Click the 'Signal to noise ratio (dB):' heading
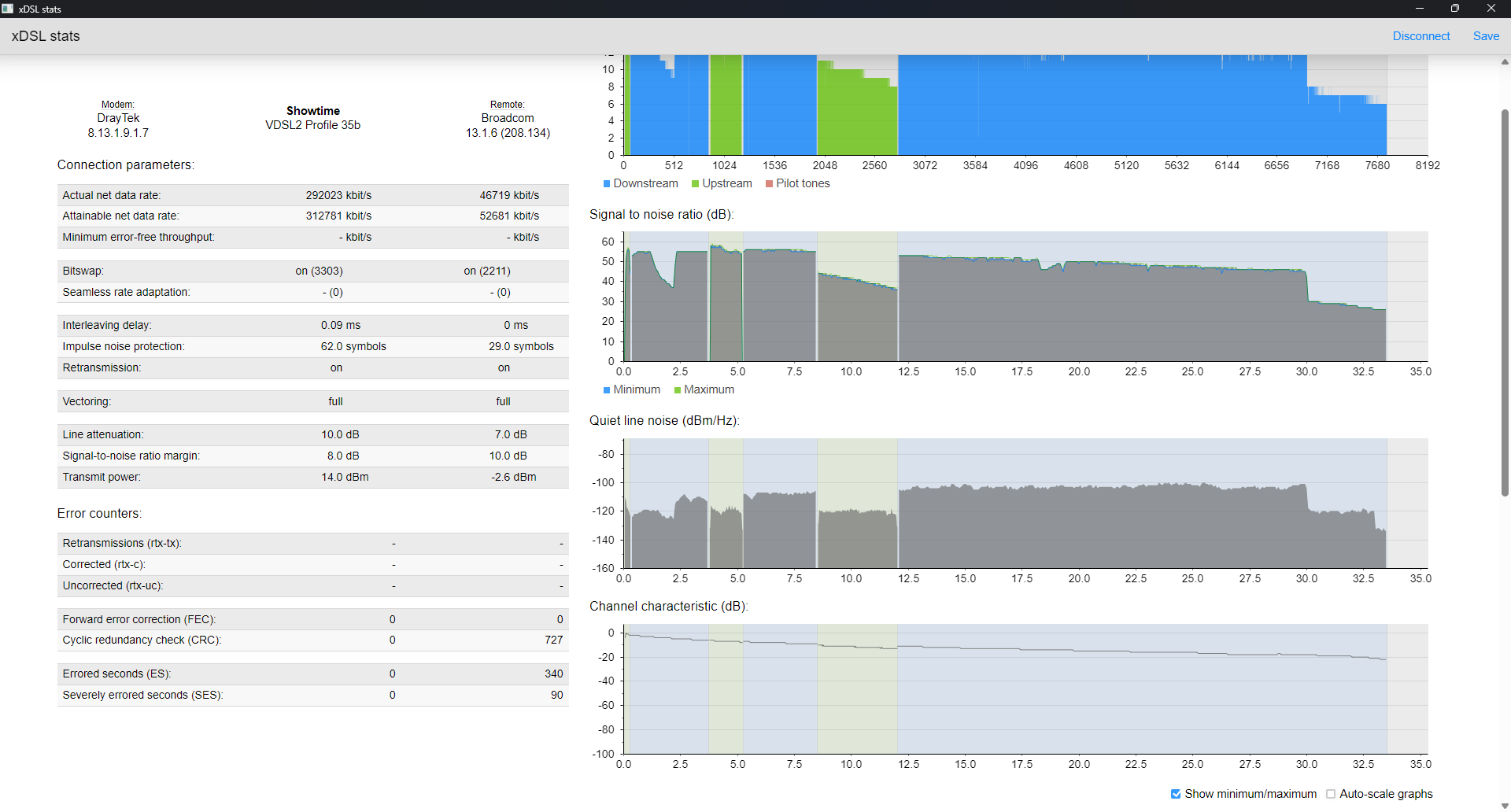Image resolution: width=1511 pixels, height=812 pixels. tap(661, 214)
